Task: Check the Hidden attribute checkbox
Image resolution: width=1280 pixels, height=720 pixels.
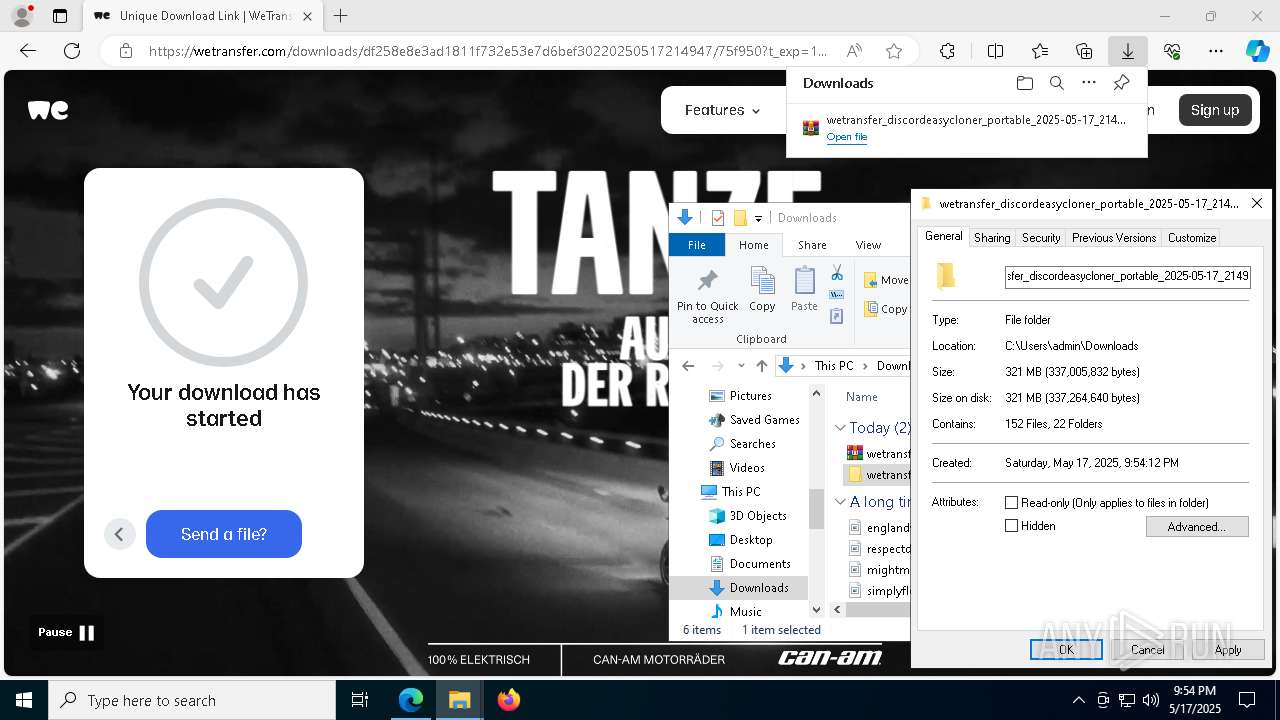Action: (1011, 526)
